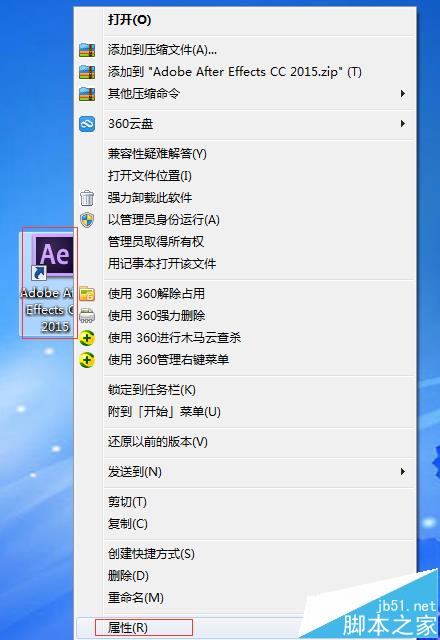Choose 使用 360进行木马云查杀
Image resolution: width=440 pixels, height=640 pixels.
click(245, 338)
